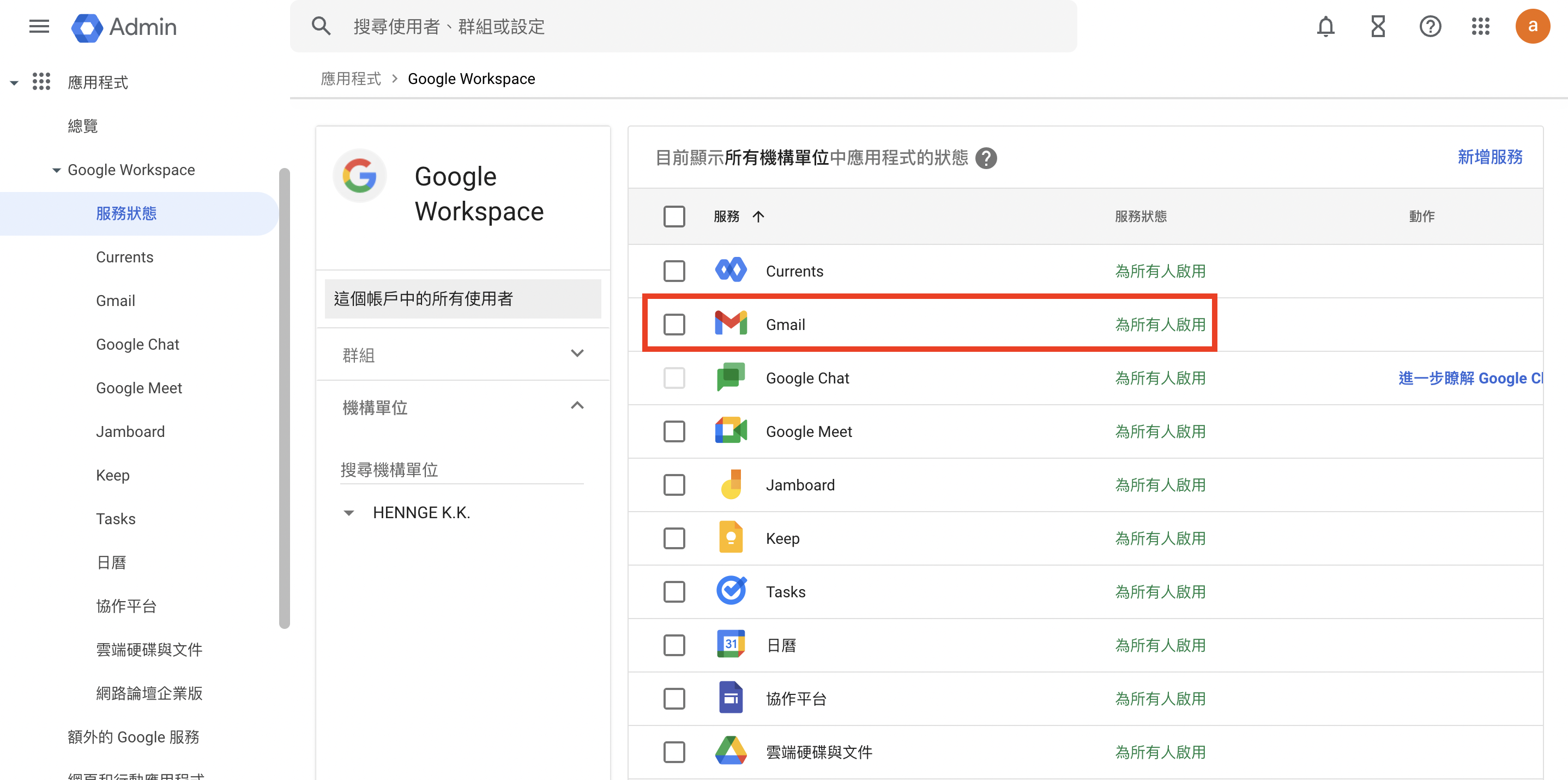Click the help icon next to 應用程式的狀態

[x=986, y=158]
